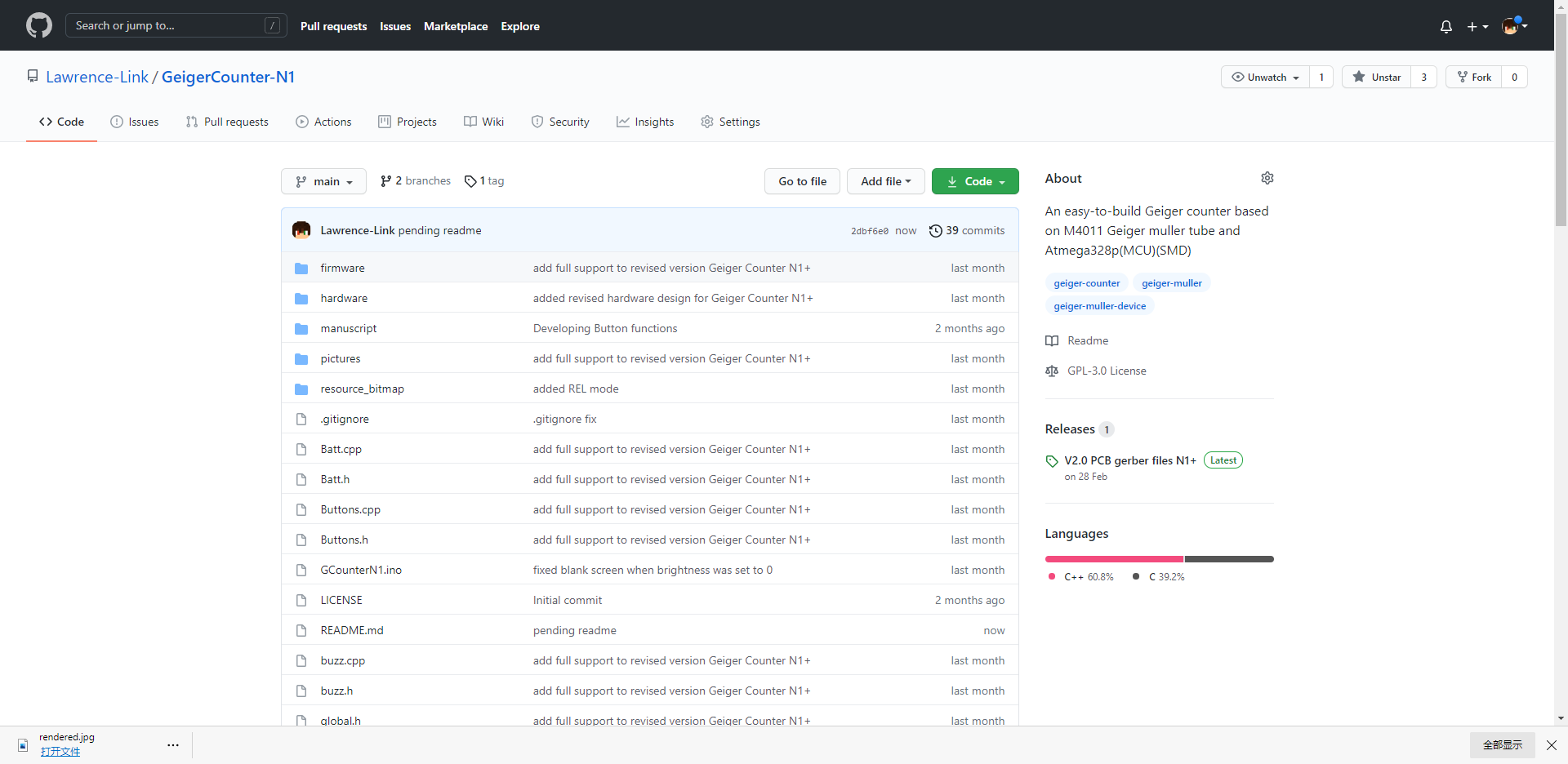Click the search or jump to field

(x=176, y=25)
